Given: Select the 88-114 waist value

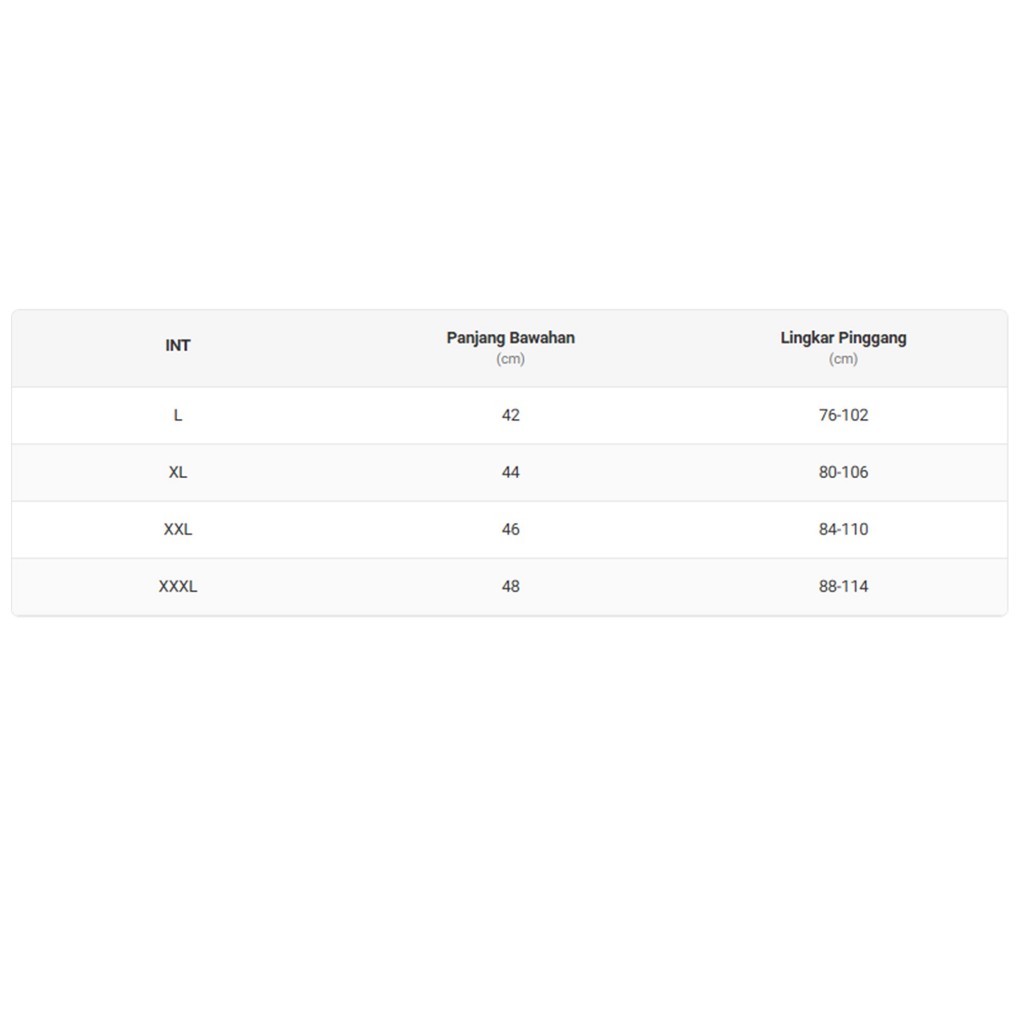Looking at the screenshot, I should tap(843, 586).
